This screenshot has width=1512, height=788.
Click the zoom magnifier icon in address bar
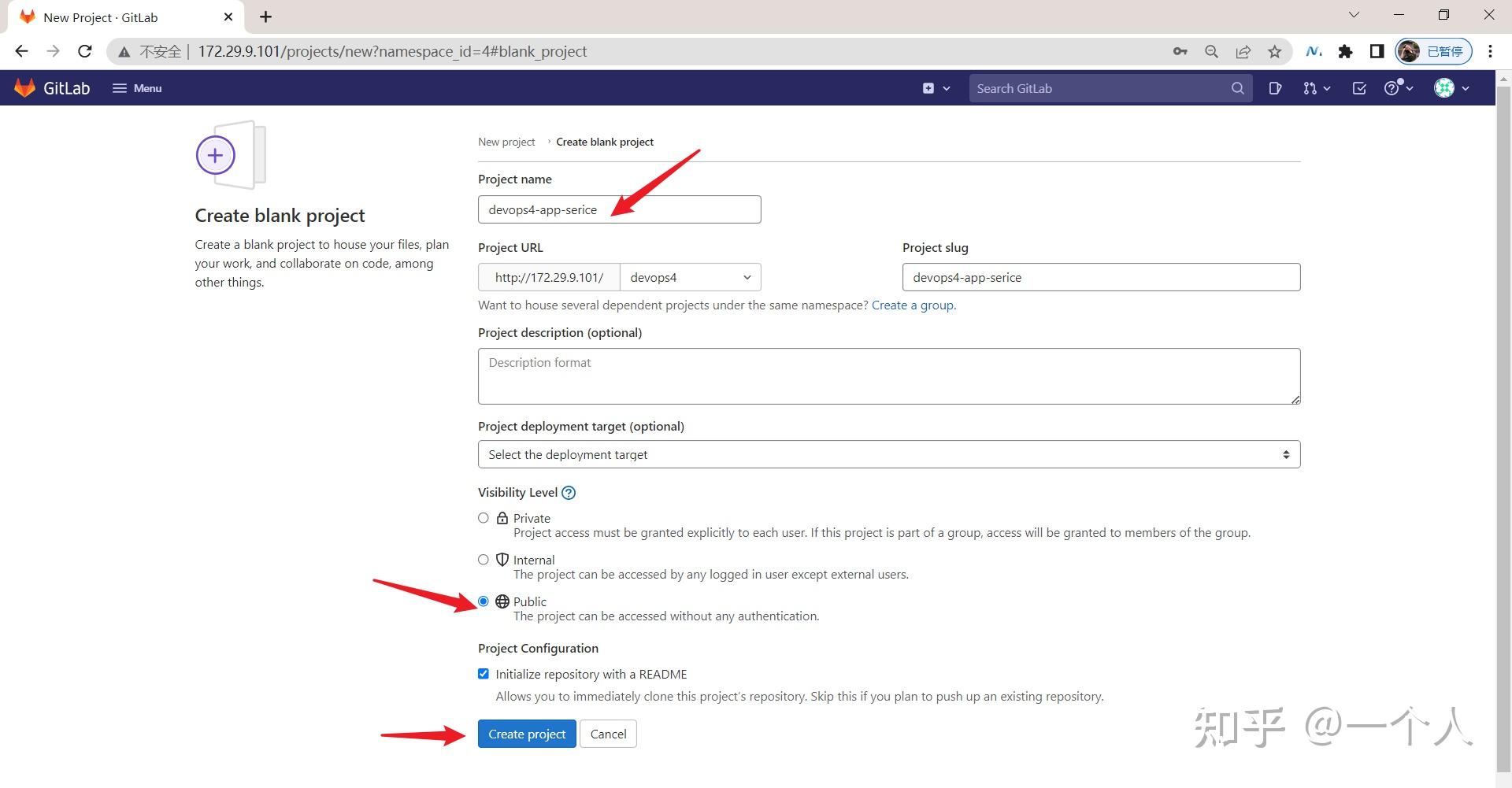pos(1211,51)
